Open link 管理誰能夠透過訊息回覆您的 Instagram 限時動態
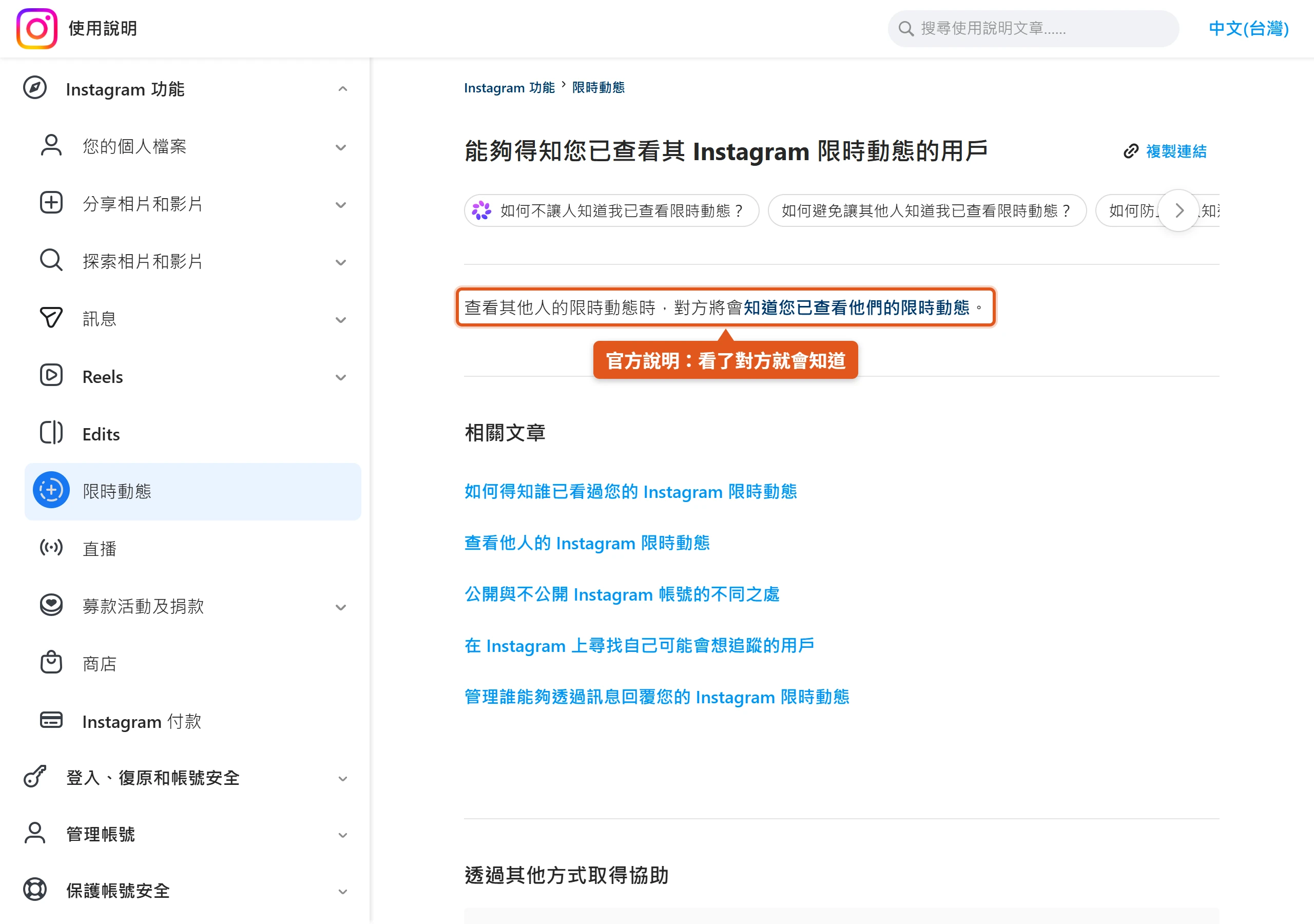This screenshot has height=924, width=1314. [657, 697]
